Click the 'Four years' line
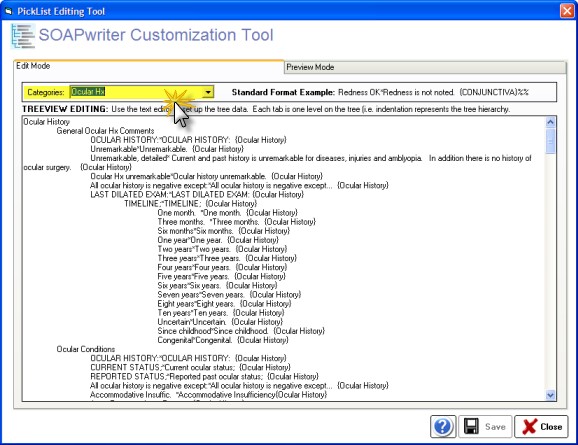 pyautogui.click(x=222, y=267)
